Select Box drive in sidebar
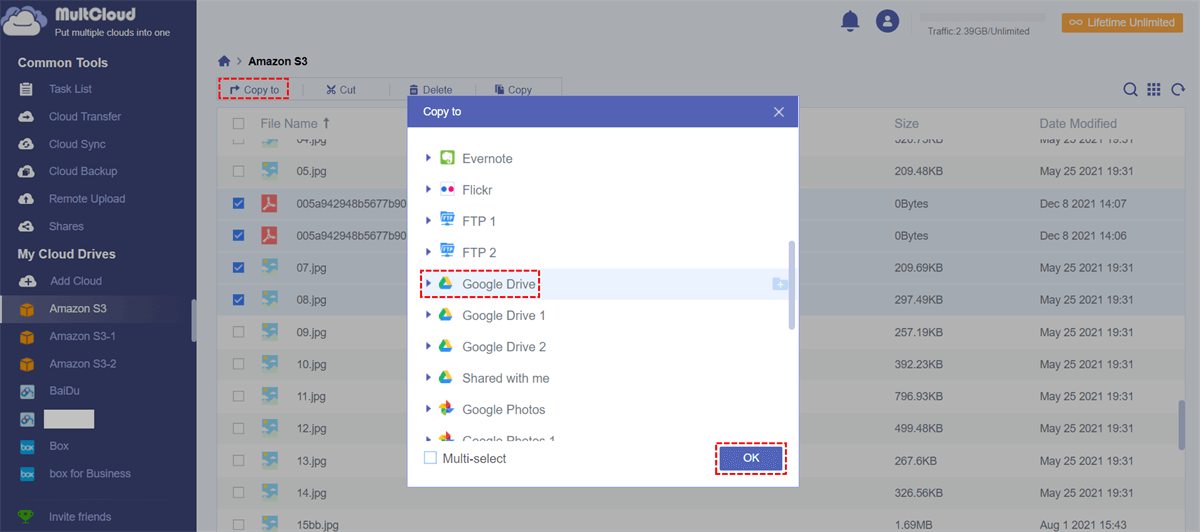Viewport: 1200px width, 532px height. (58, 446)
